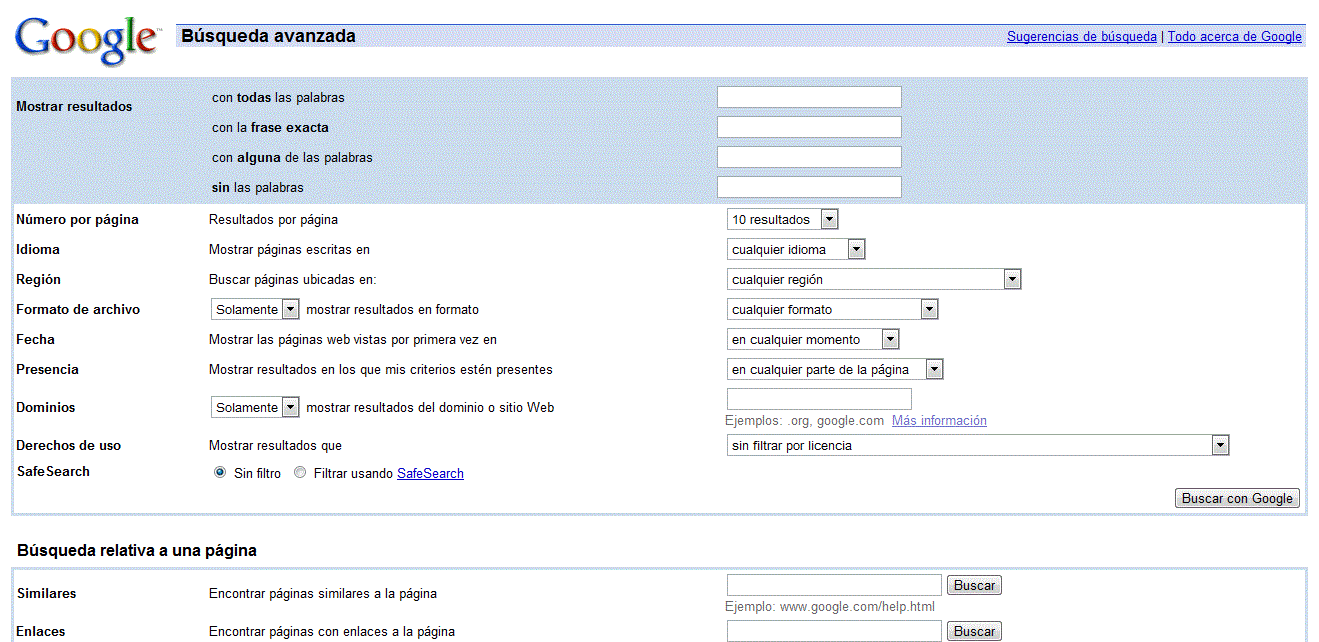Focus the 'sin las palabras' input field
This screenshot has width=1319, height=642.
click(x=809, y=187)
